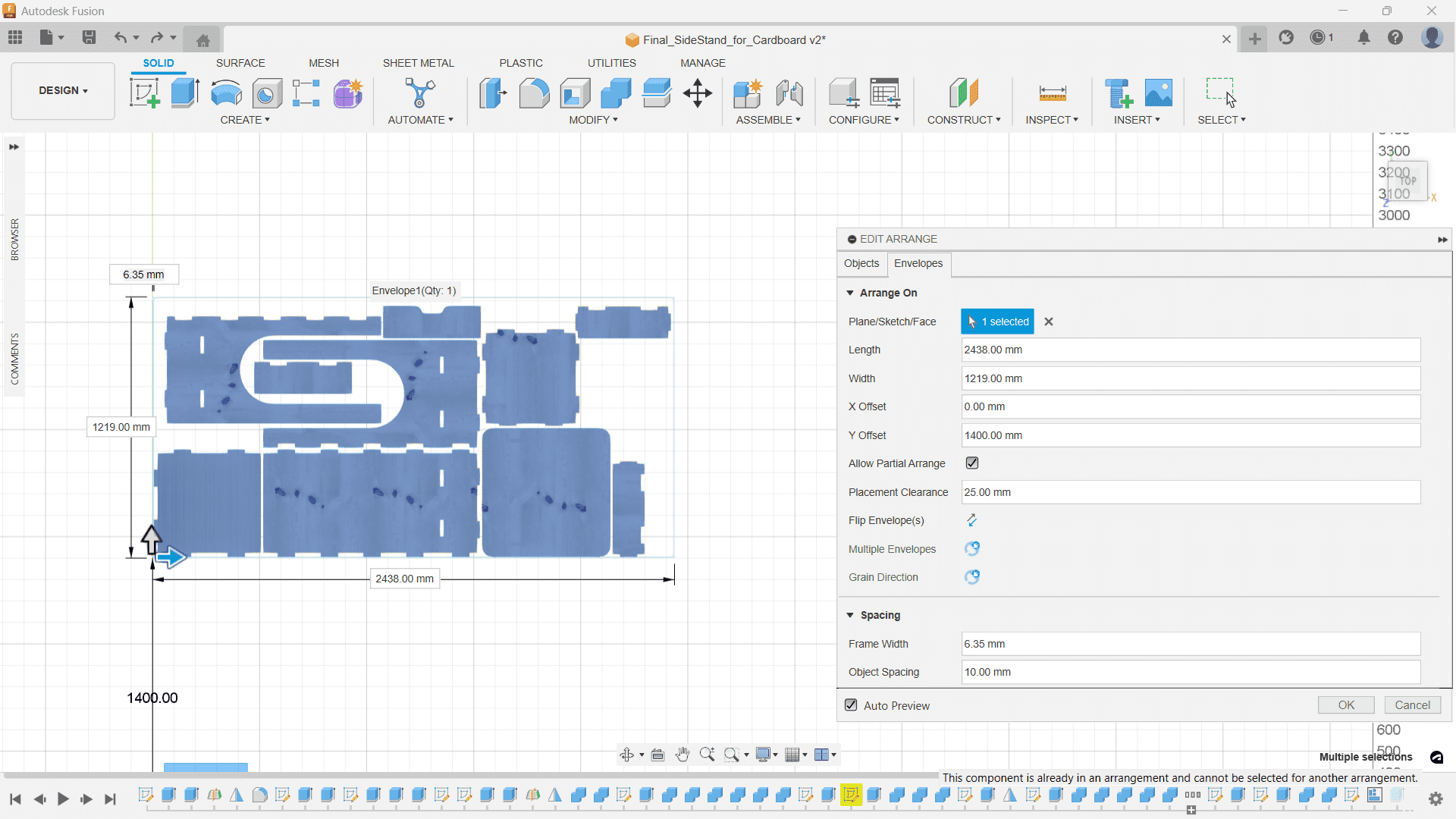Cancel the Edit Arrange dialog
1456x819 pixels.
click(x=1413, y=705)
